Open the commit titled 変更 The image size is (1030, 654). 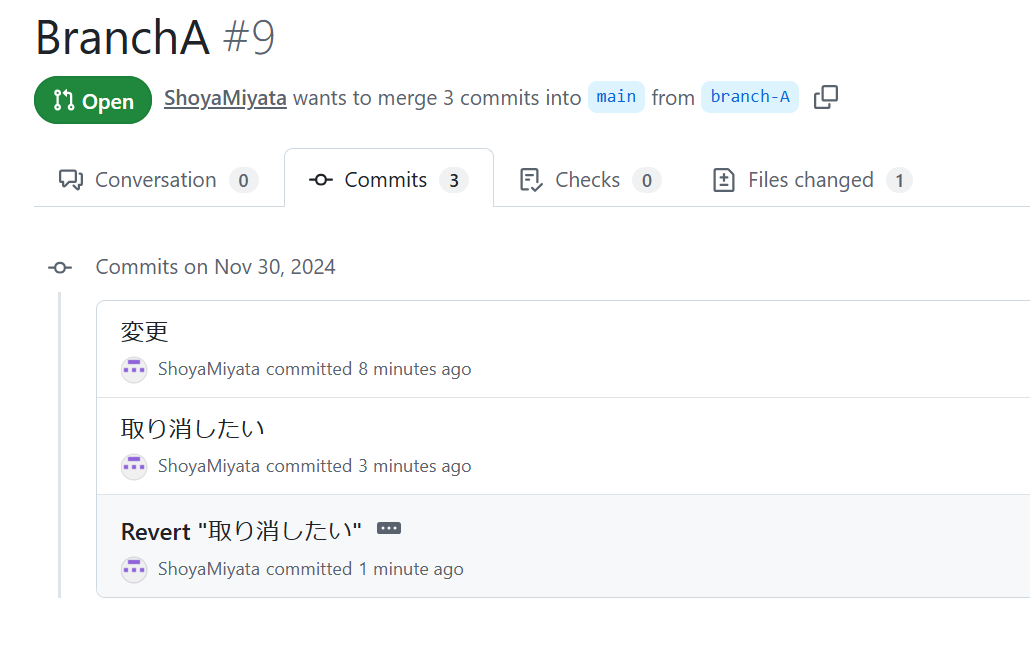pyautogui.click(x=145, y=332)
